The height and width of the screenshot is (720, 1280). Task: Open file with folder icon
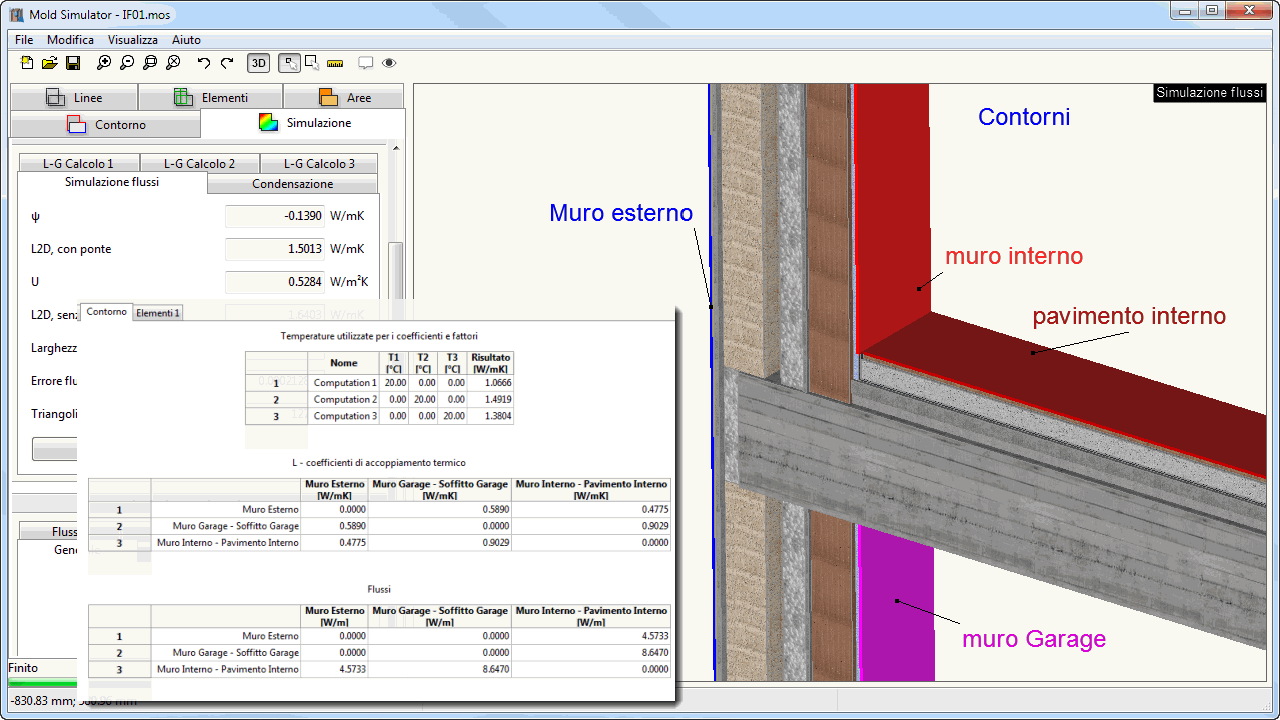coord(49,63)
